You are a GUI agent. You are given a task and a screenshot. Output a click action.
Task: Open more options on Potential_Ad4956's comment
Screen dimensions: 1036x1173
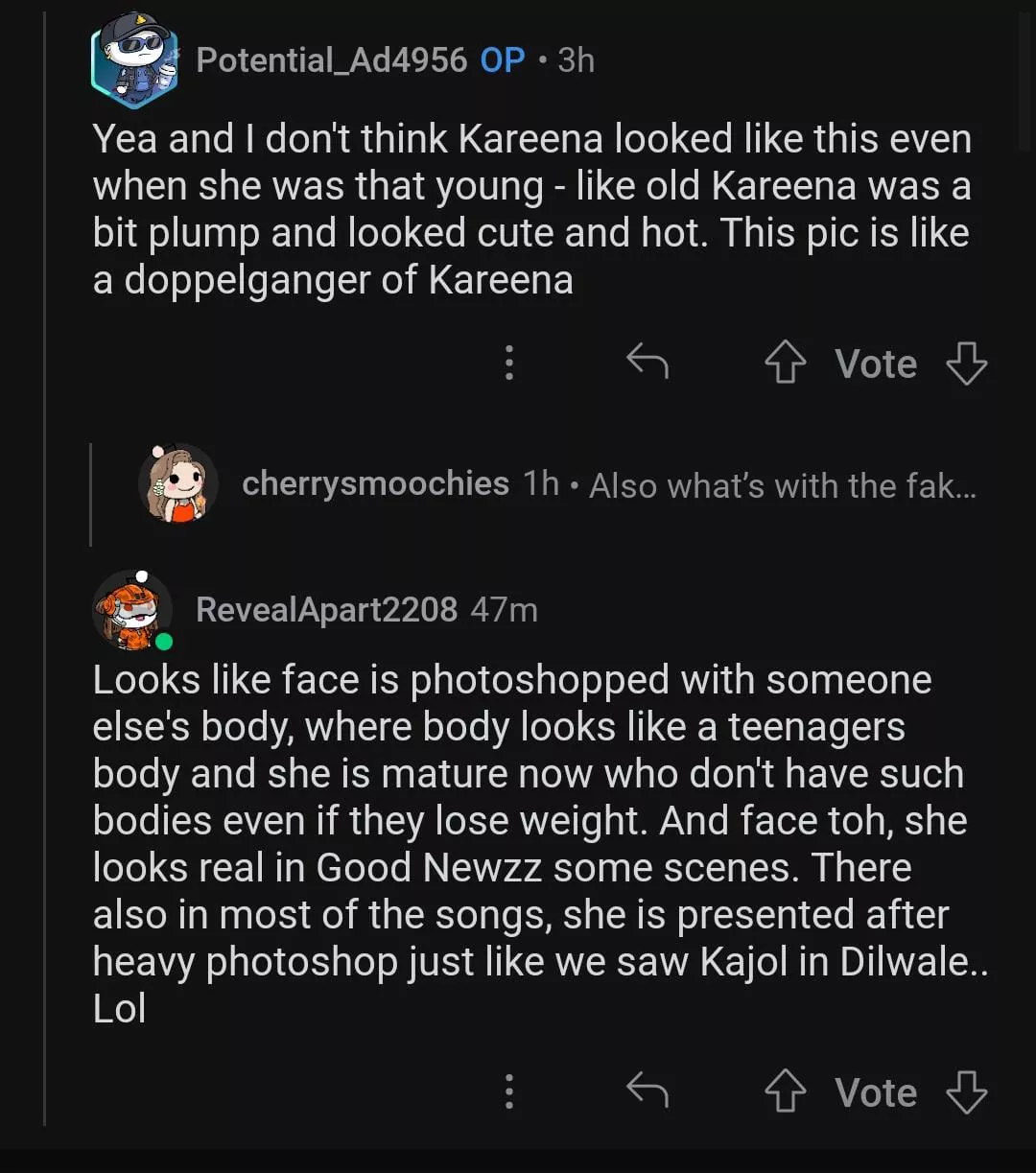[x=509, y=364]
